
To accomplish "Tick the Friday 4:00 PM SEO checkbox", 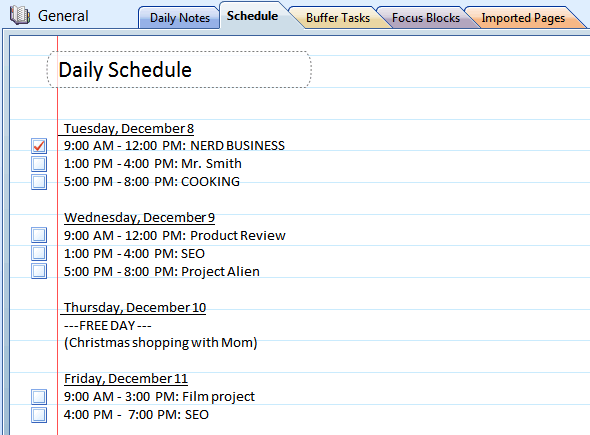I will pos(39,415).
